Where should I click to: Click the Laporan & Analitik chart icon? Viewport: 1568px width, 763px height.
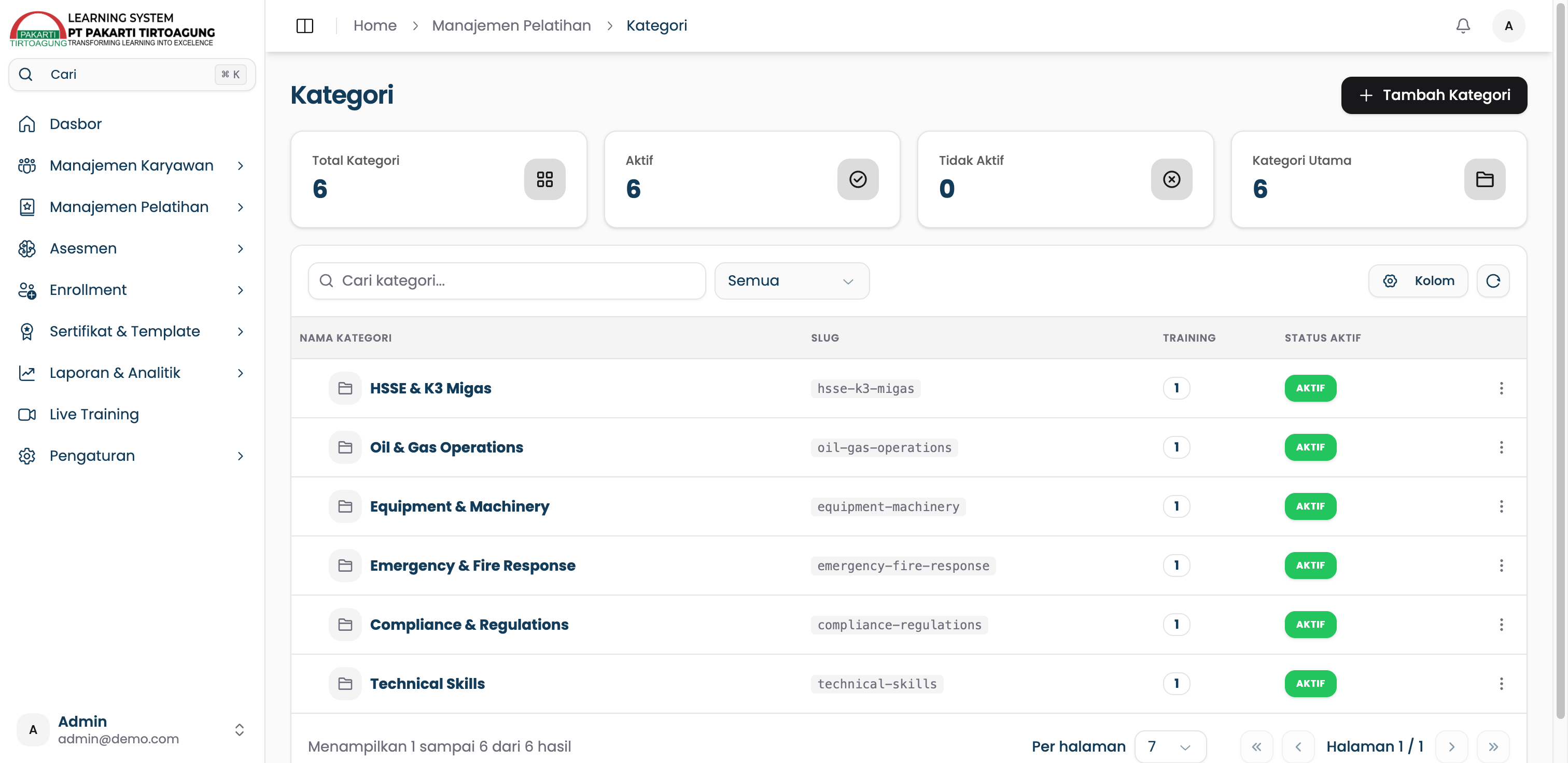[27, 372]
